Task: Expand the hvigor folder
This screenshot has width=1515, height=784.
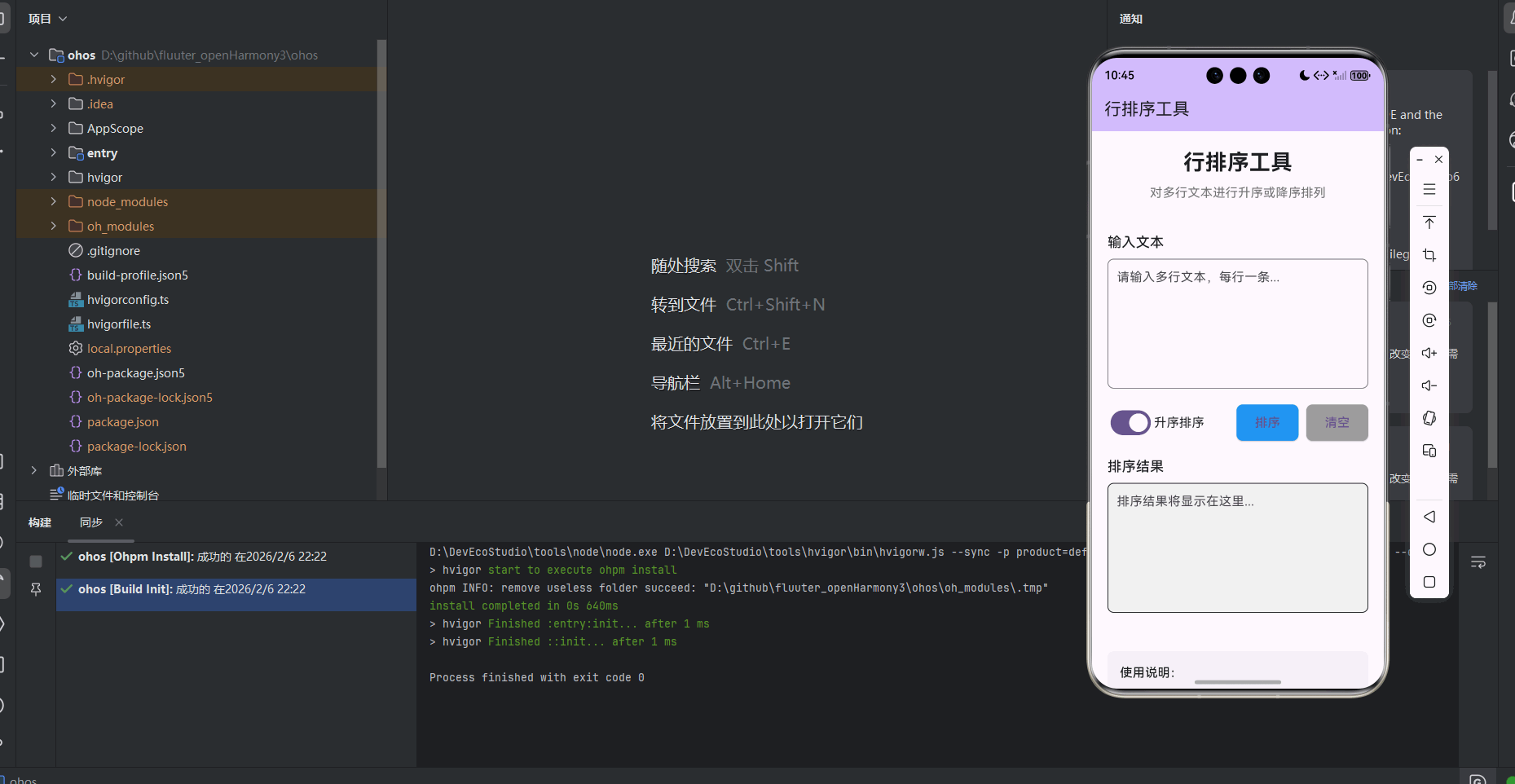Action: pyautogui.click(x=54, y=177)
